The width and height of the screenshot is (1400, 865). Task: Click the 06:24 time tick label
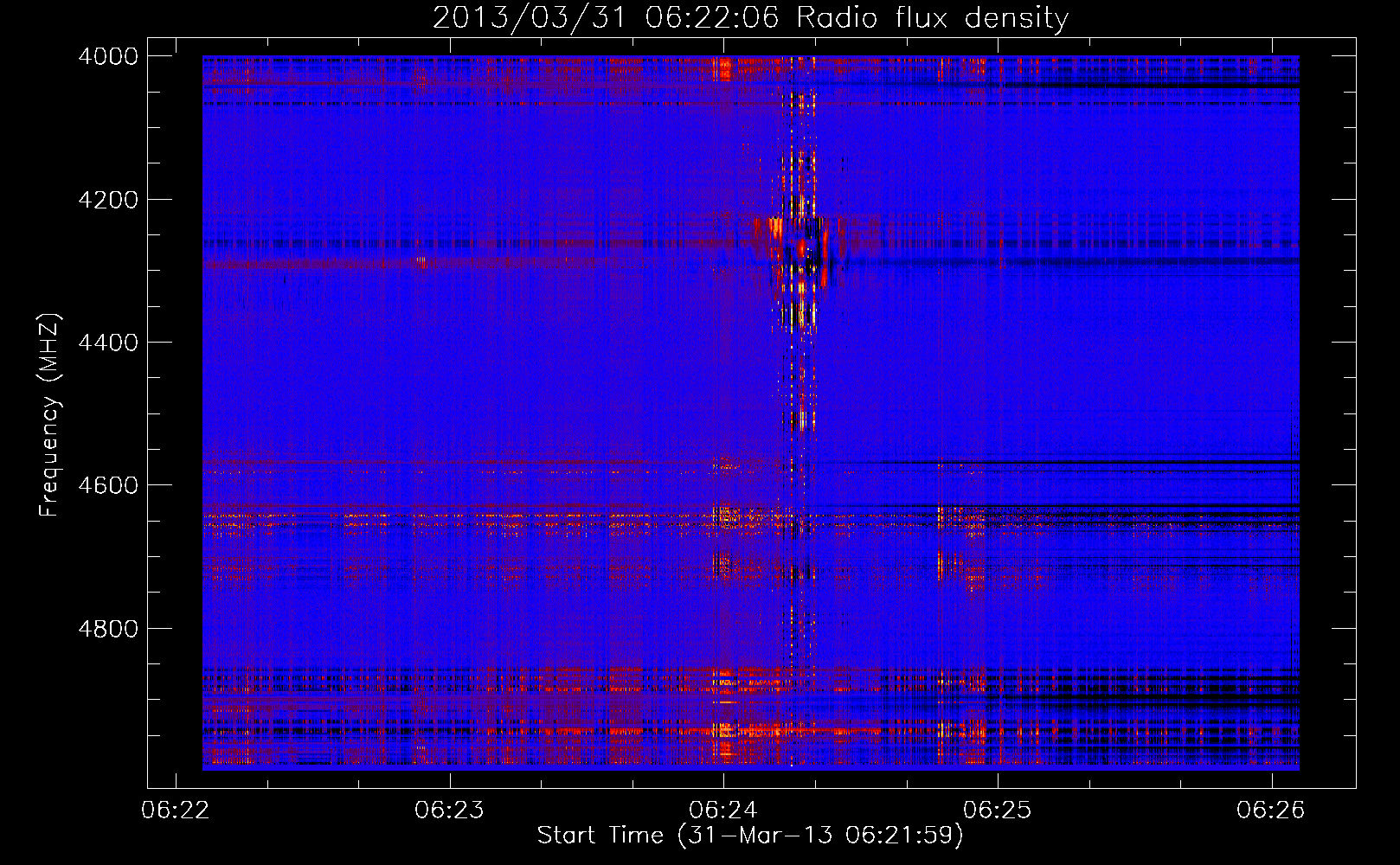(723, 811)
